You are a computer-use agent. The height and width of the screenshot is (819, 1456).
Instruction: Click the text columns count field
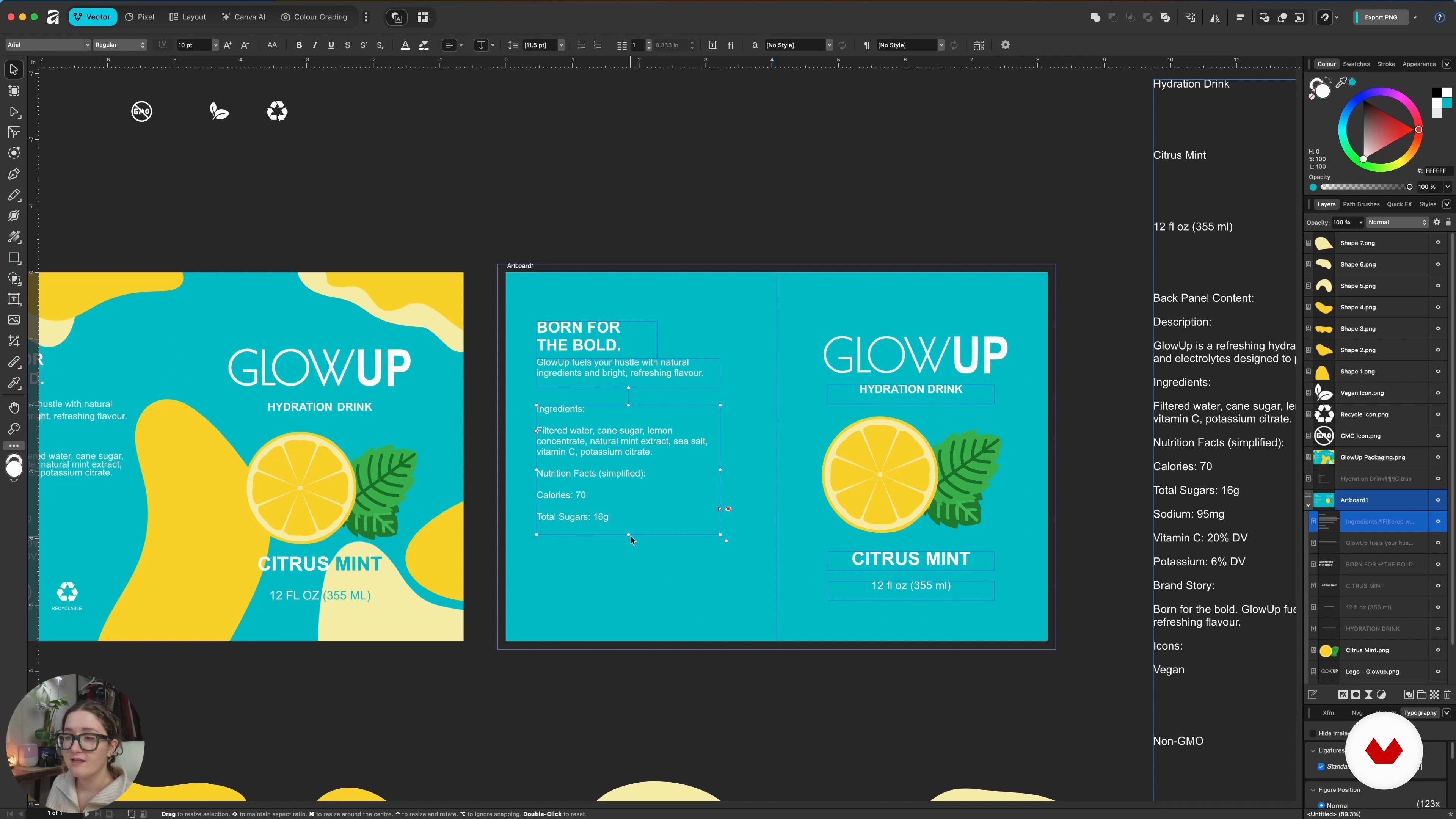point(637,45)
